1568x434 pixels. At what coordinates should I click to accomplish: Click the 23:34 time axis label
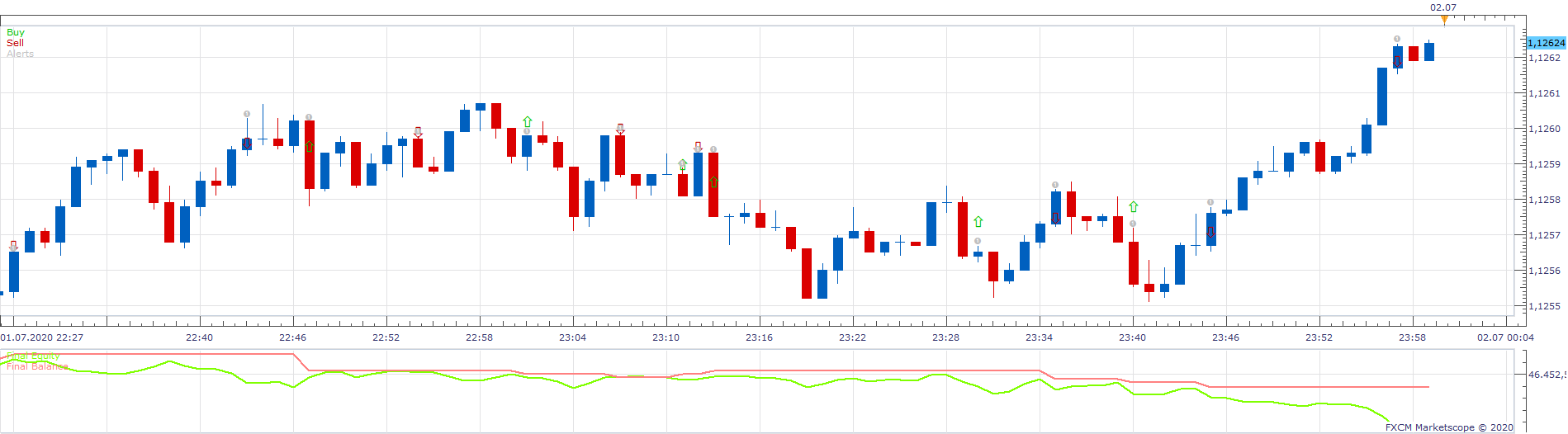1039,337
